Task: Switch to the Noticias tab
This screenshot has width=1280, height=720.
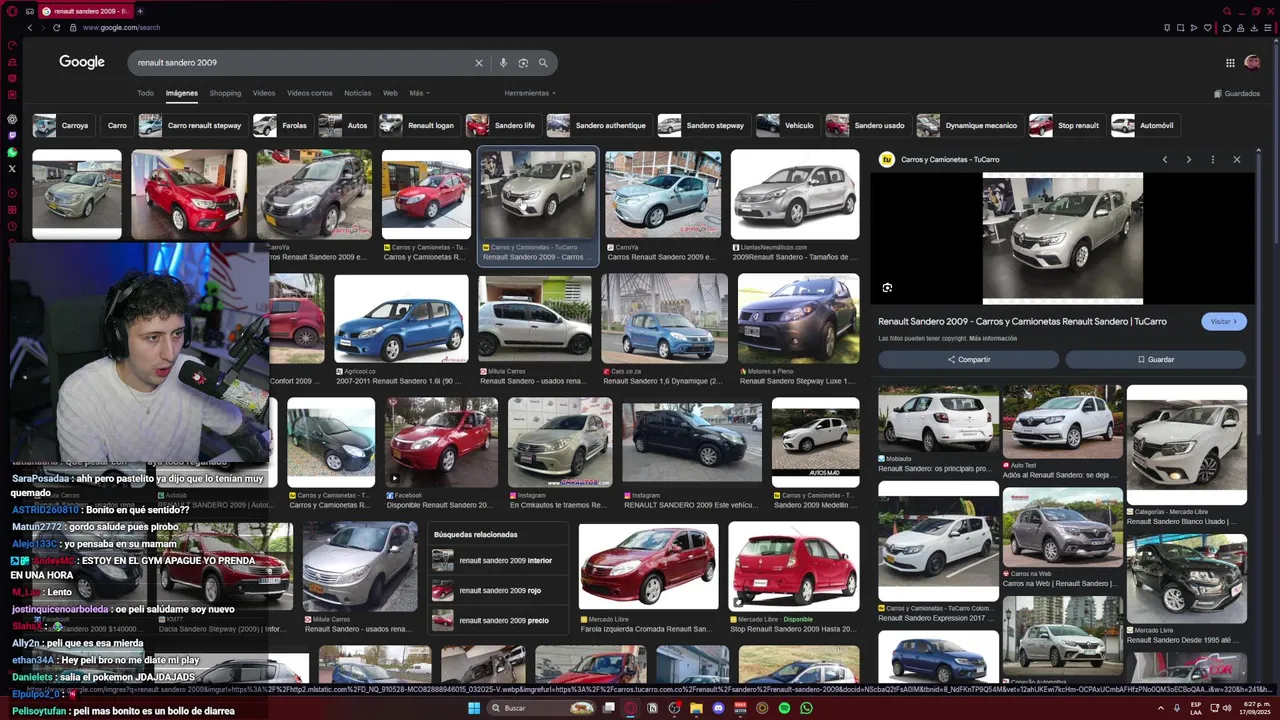Action: point(357,93)
